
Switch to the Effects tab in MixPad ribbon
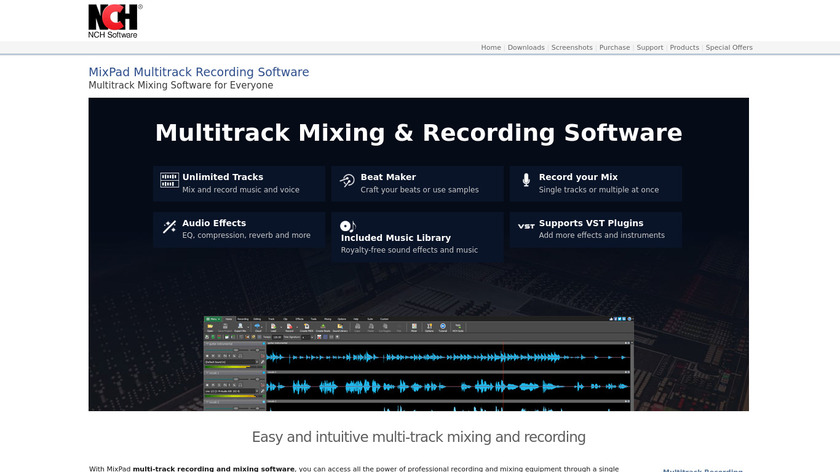coord(299,319)
